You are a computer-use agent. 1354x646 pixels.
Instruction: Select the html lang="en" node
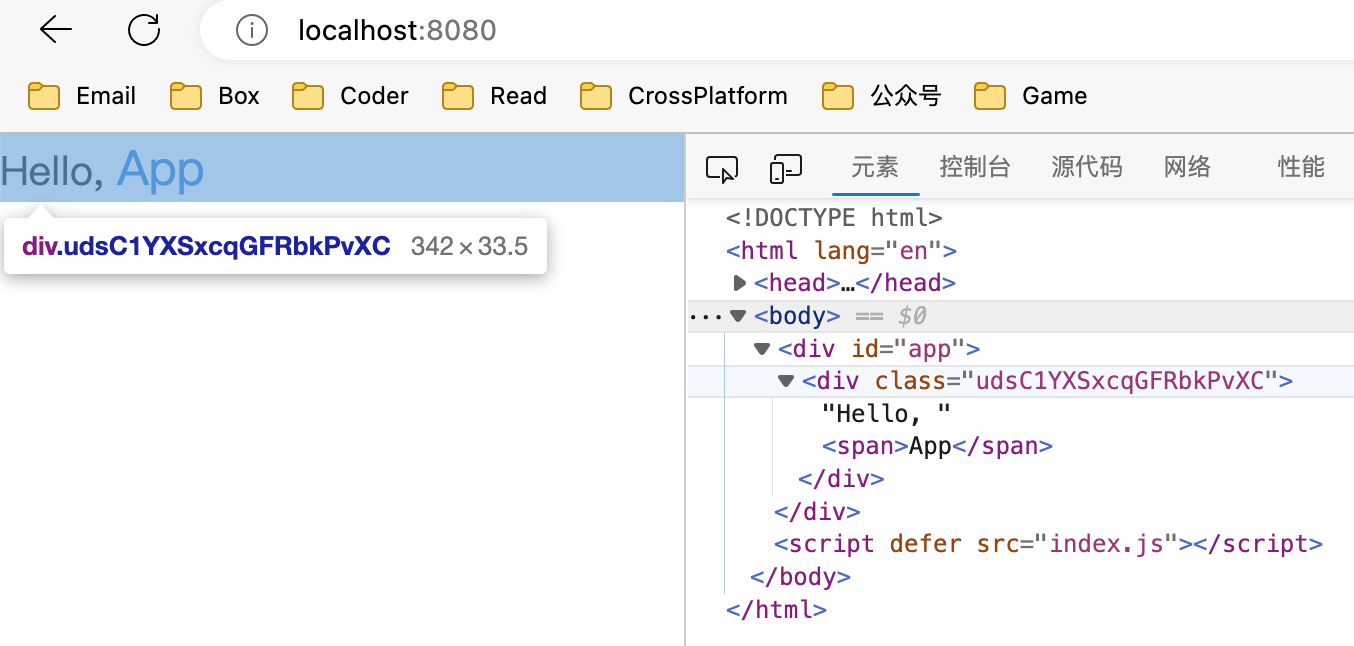[842, 250]
